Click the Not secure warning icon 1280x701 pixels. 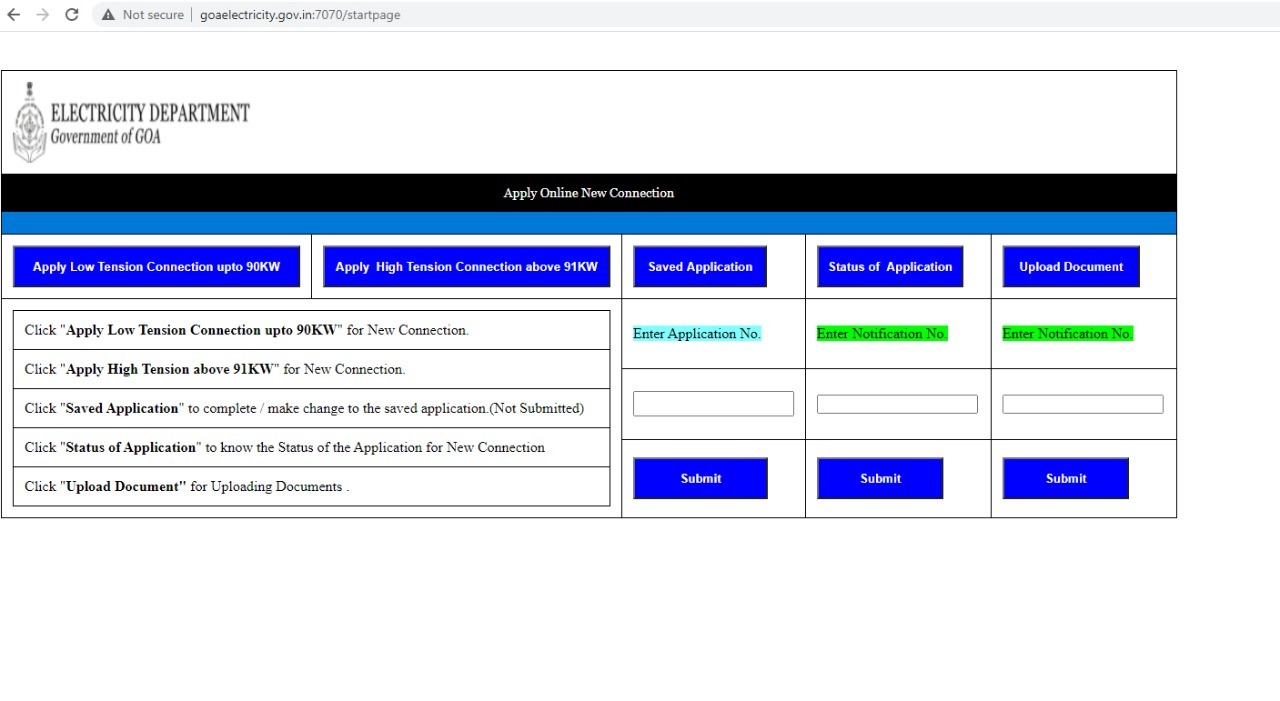(108, 15)
